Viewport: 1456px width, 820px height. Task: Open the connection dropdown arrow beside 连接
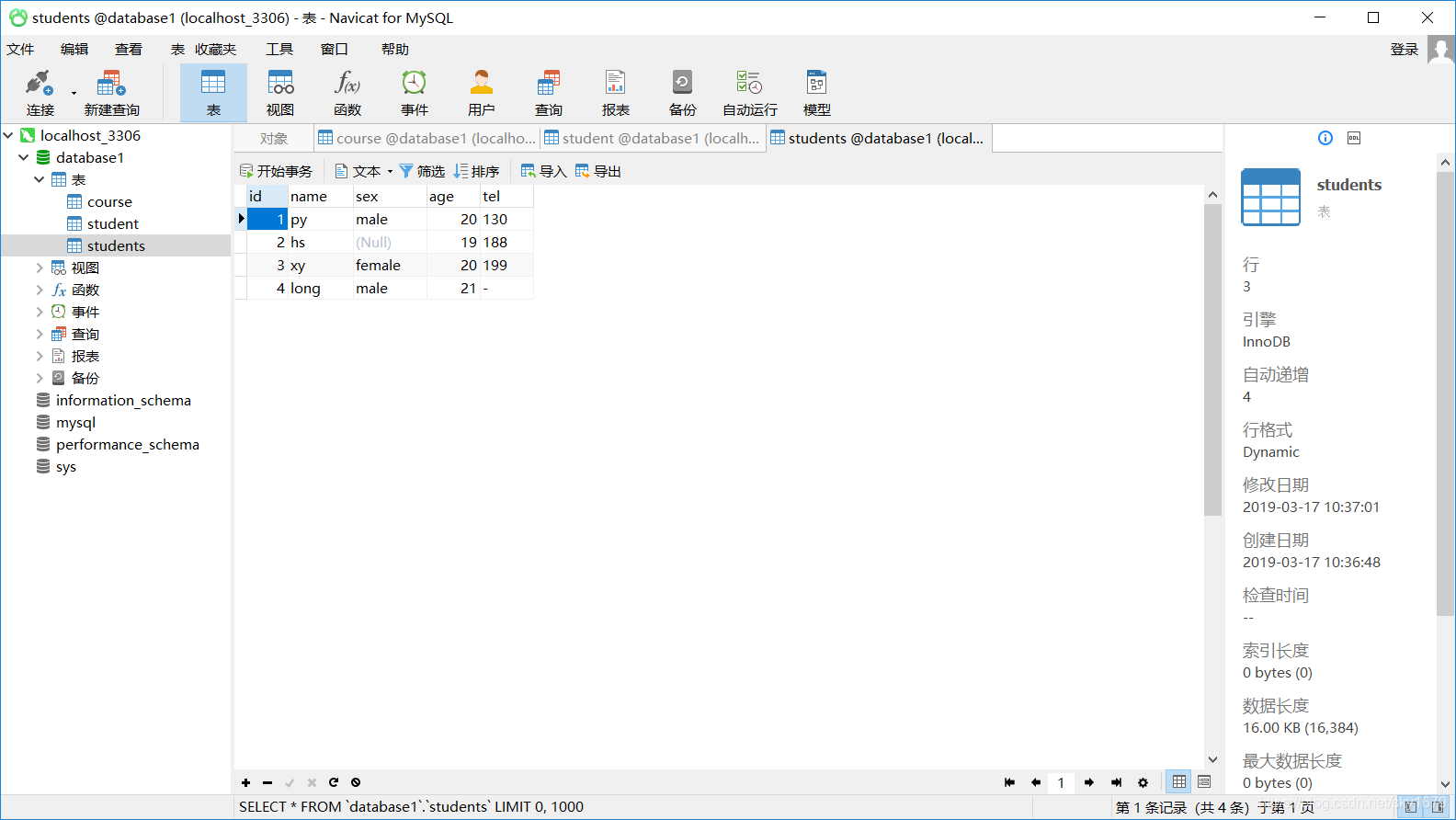tap(74, 93)
